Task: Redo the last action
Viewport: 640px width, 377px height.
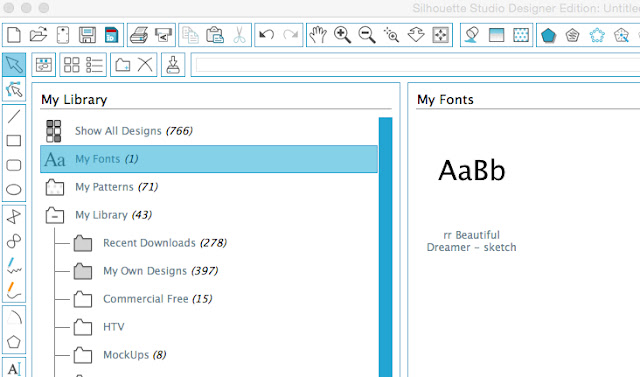Action: [291, 35]
